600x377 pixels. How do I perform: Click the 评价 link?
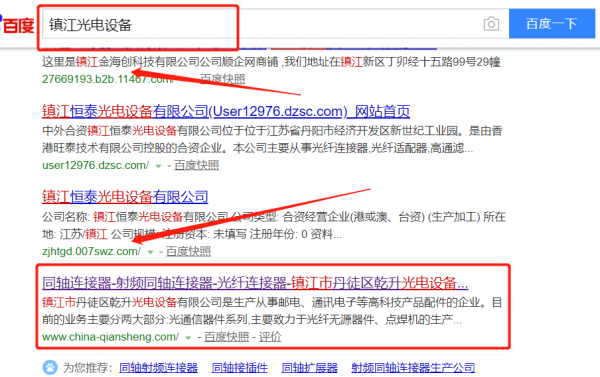tap(270, 337)
